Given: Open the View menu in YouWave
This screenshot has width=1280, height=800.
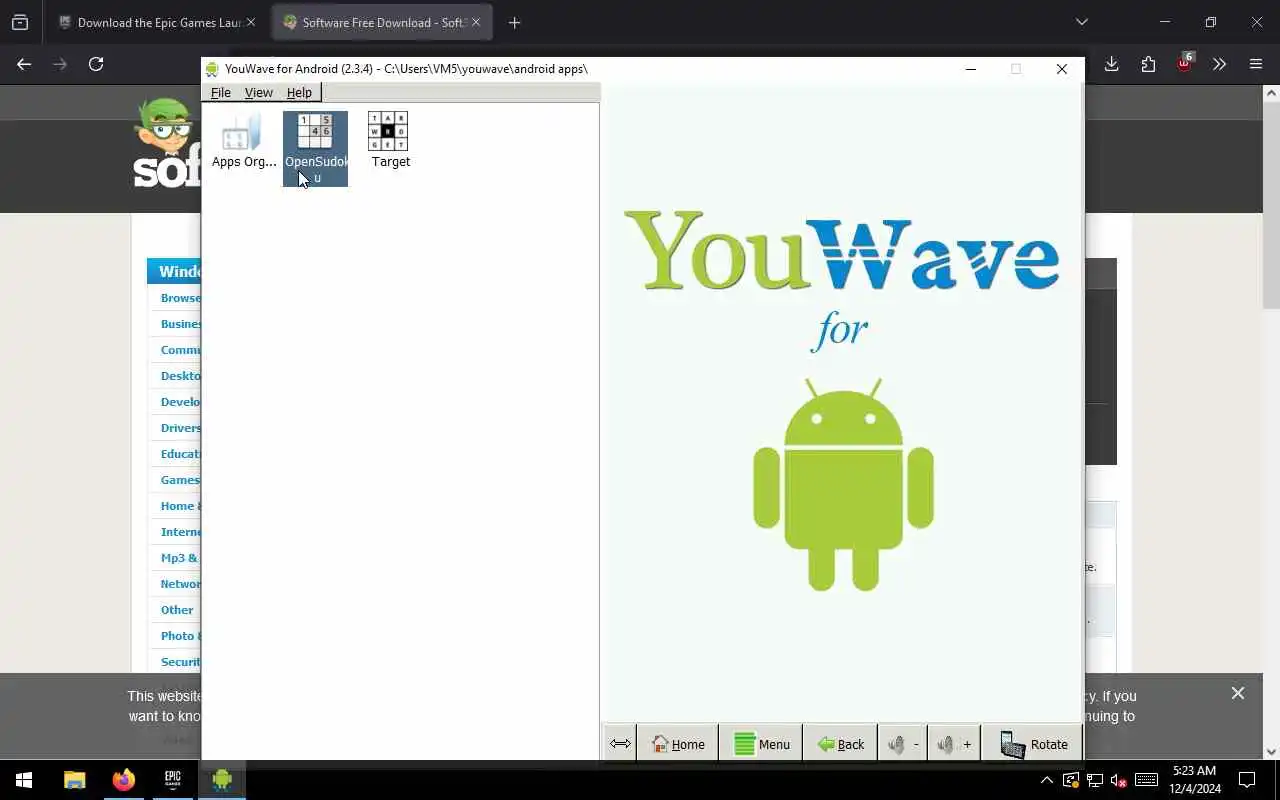Looking at the screenshot, I should click(258, 92).
